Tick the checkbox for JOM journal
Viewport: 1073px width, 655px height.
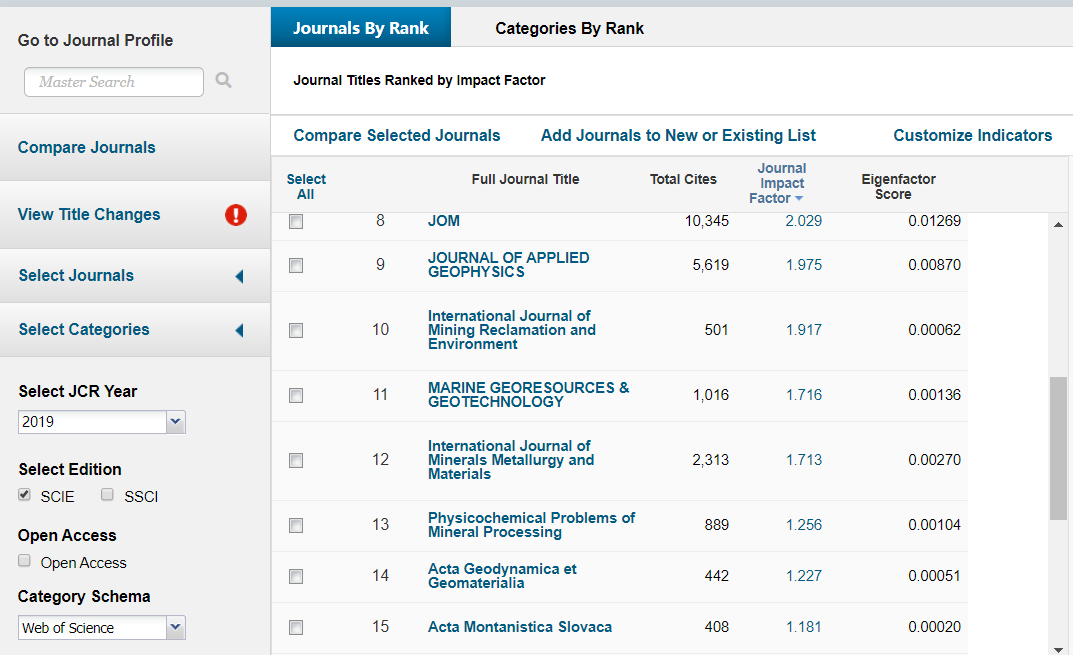pos(296,222)
